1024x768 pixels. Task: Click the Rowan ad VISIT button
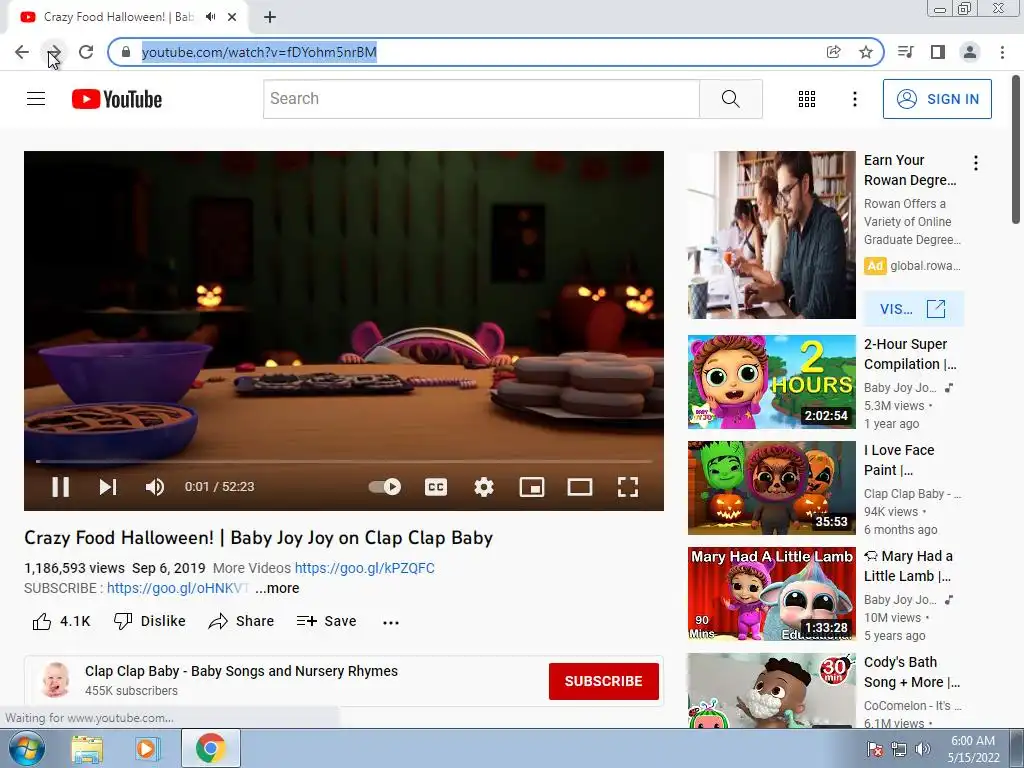913,309
